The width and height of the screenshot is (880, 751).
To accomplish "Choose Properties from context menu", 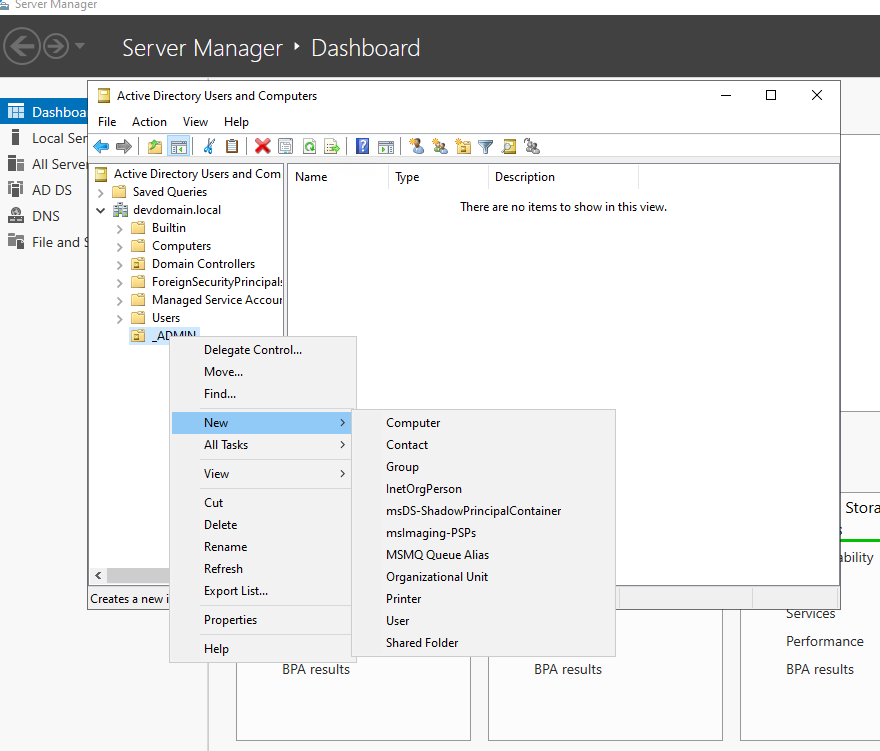I will coord(263,620).
